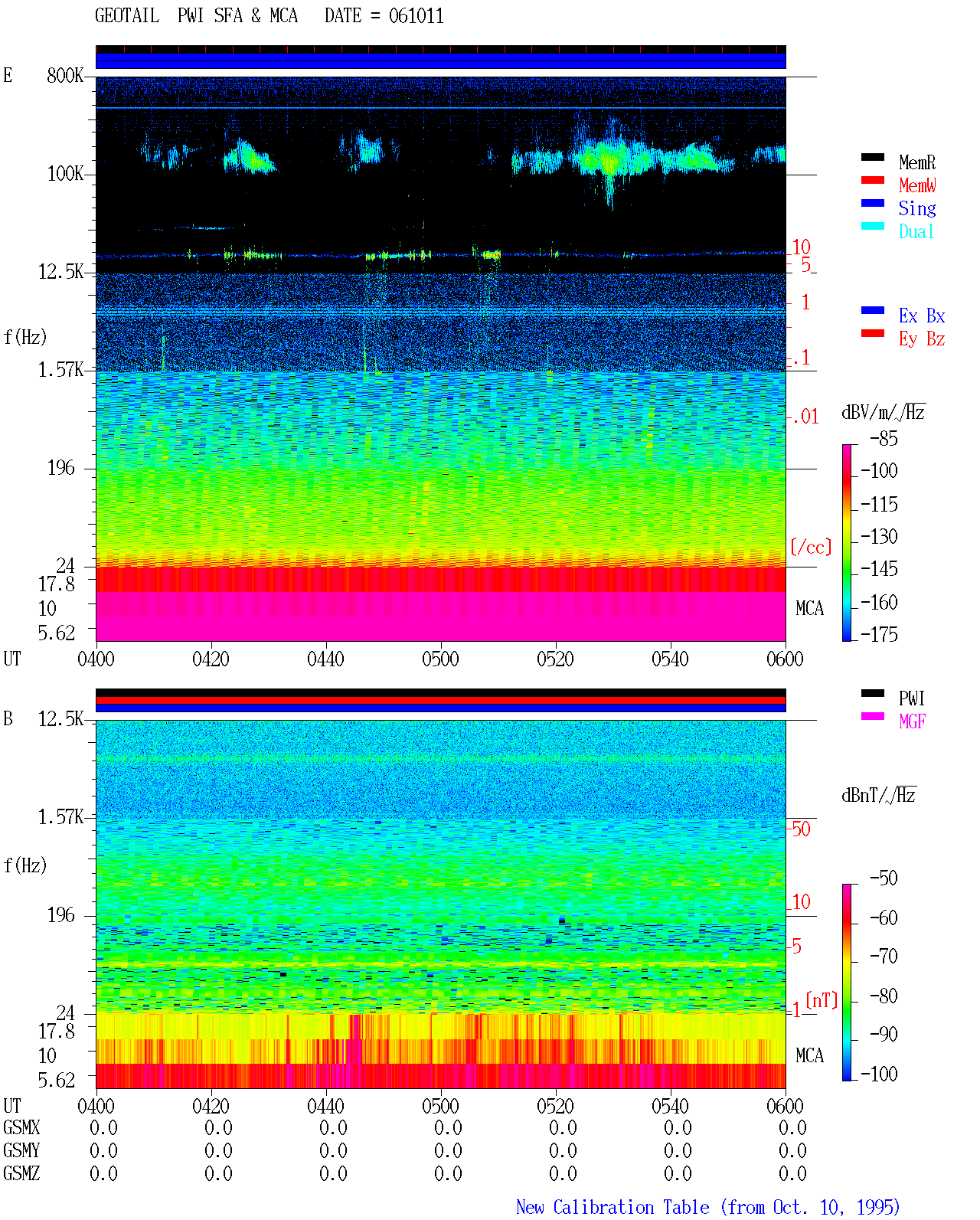
Task: Select the blue Sing legend swatch
Action: (x=873, y=203)
